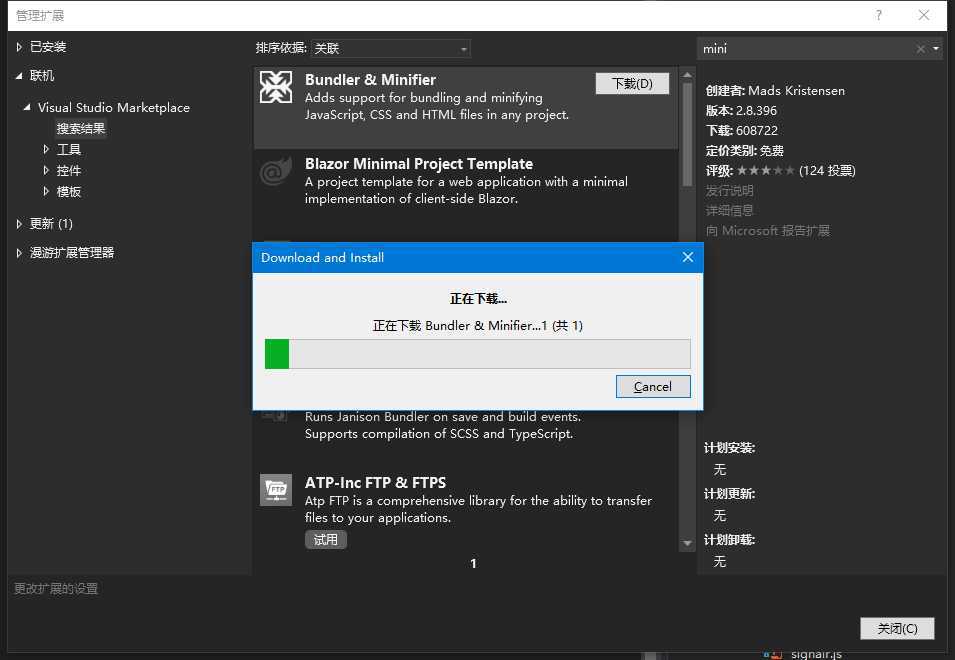The height and width of the screenshot is (660, 955).
Task: Click the 计划卸载 heading
Action: tap(730, 539)
